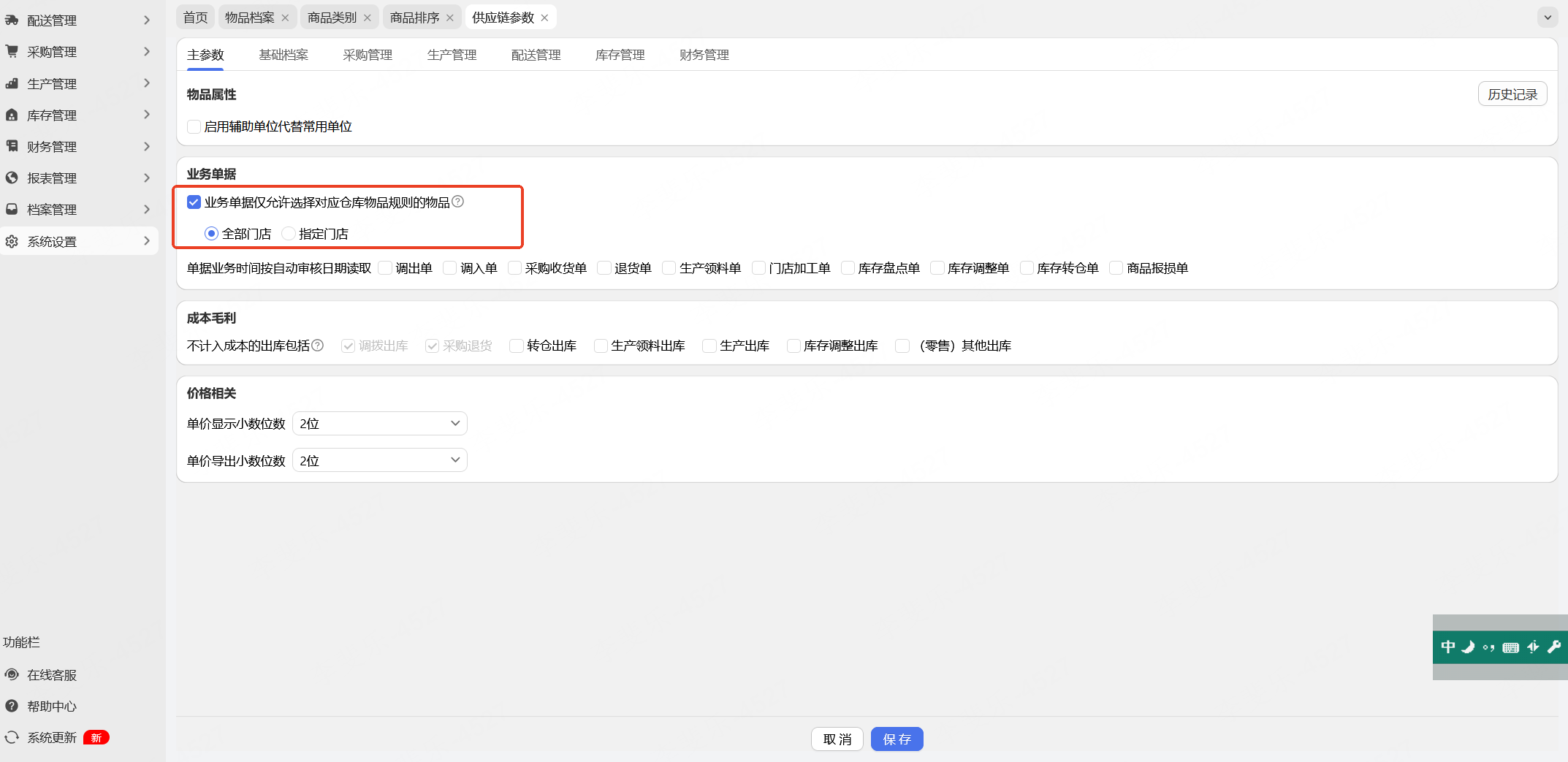Click the 报表管理 chart icon

[x=12, y=178]
